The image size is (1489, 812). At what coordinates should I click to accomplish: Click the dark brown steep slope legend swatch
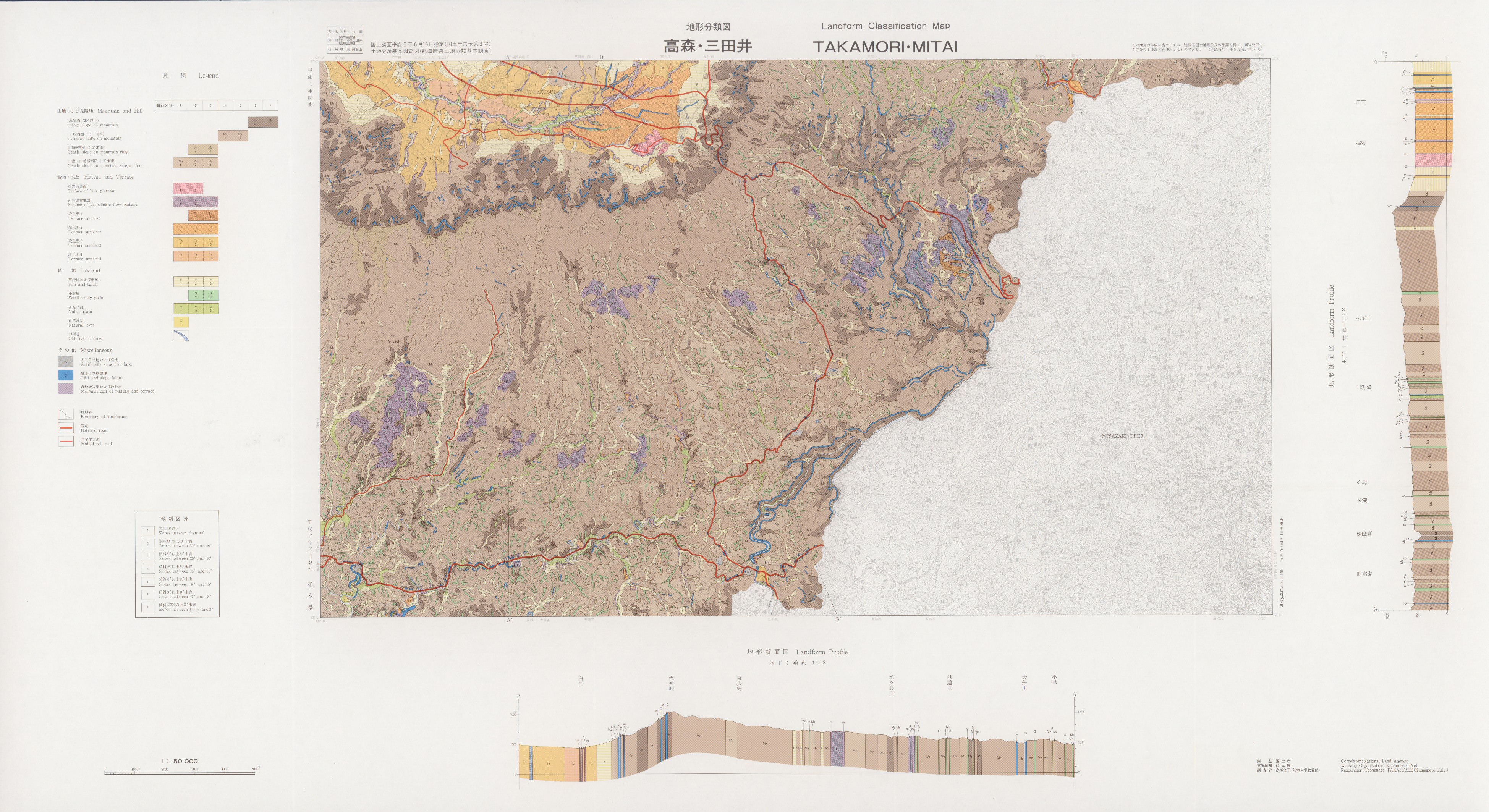pos(263,122)
